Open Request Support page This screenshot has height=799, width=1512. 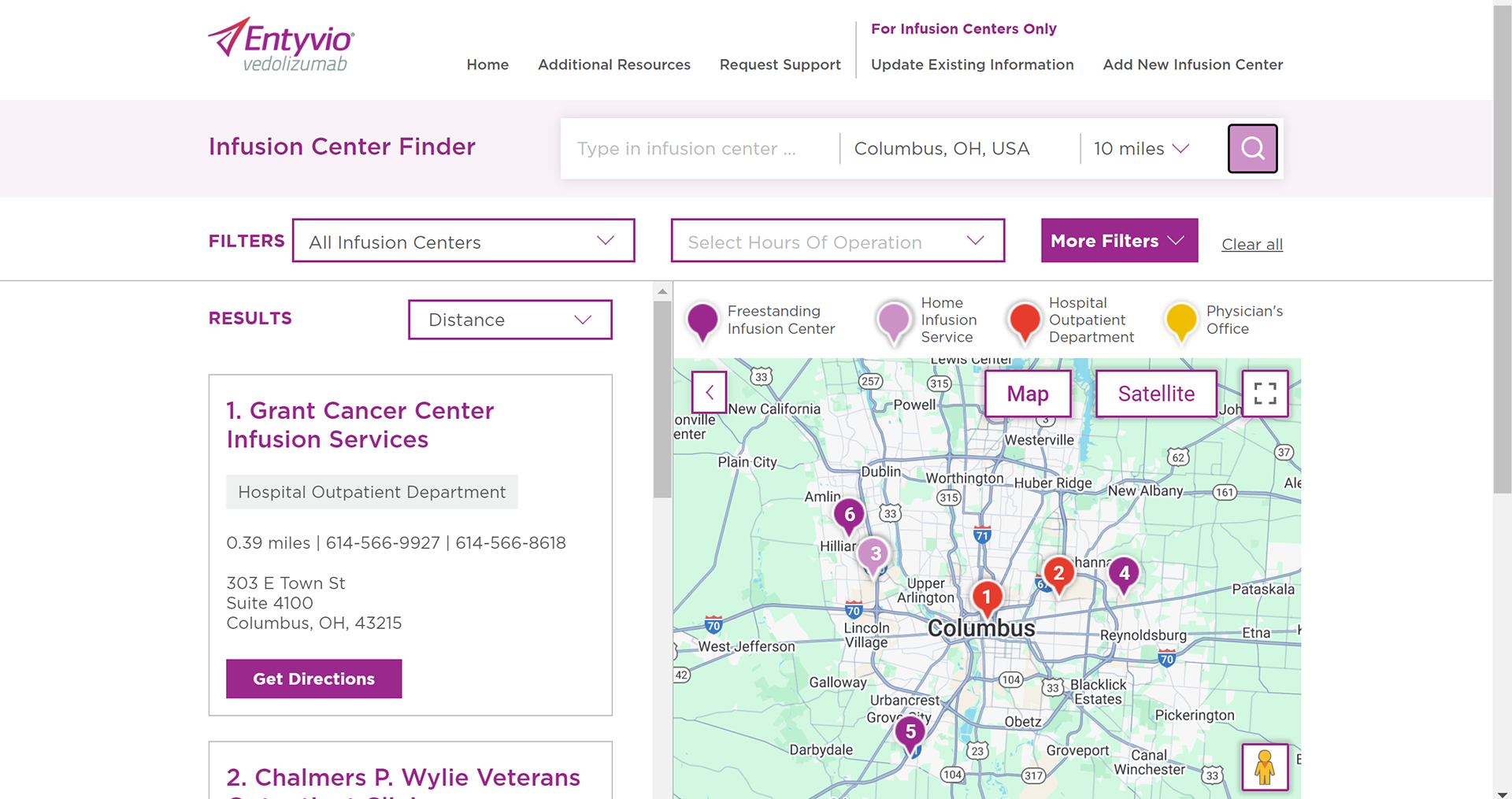coord(780,65)
